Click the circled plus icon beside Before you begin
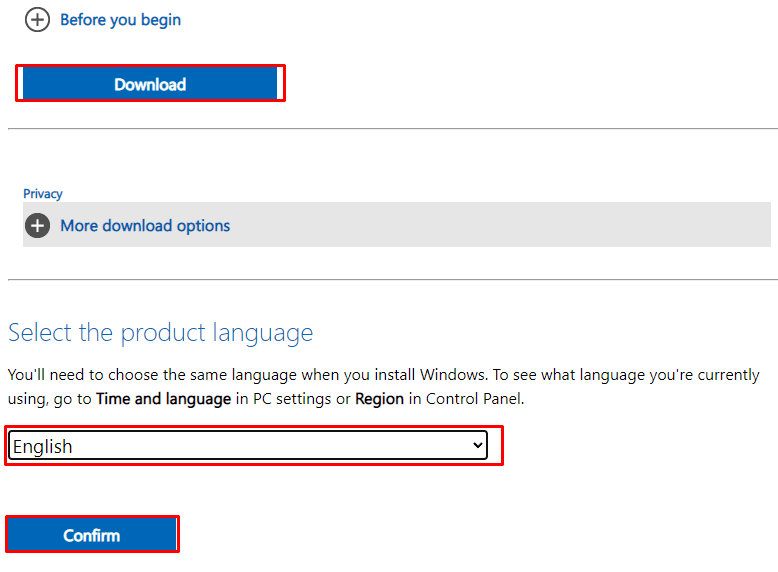778x572 pixels. [x=37, y=20]
